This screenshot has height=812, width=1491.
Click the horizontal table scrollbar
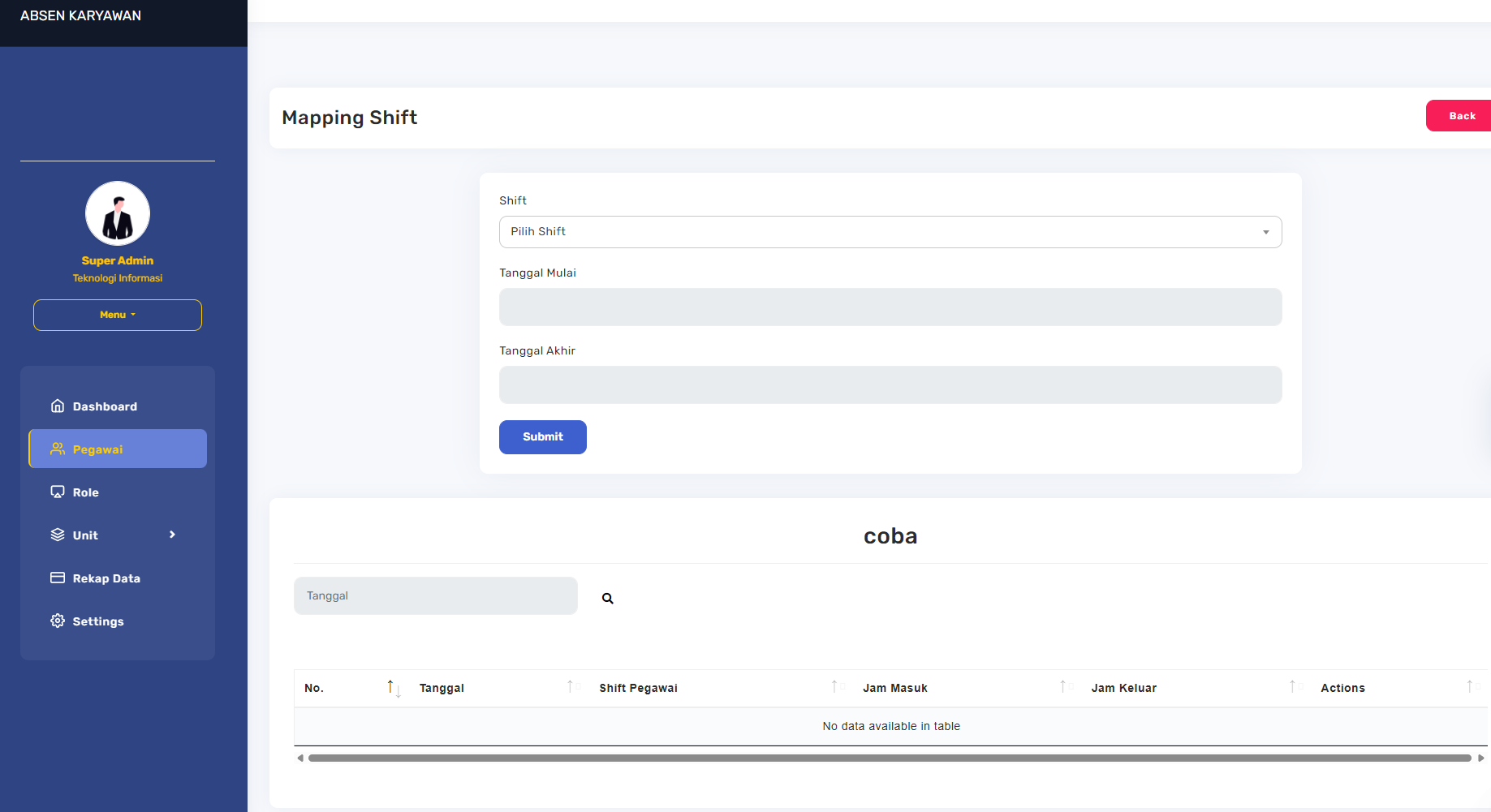point(889,758)
